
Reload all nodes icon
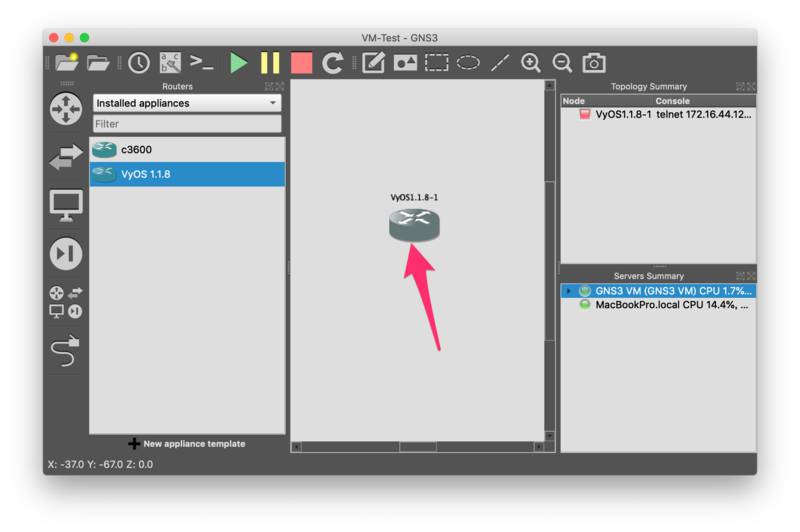pos(333,63)
